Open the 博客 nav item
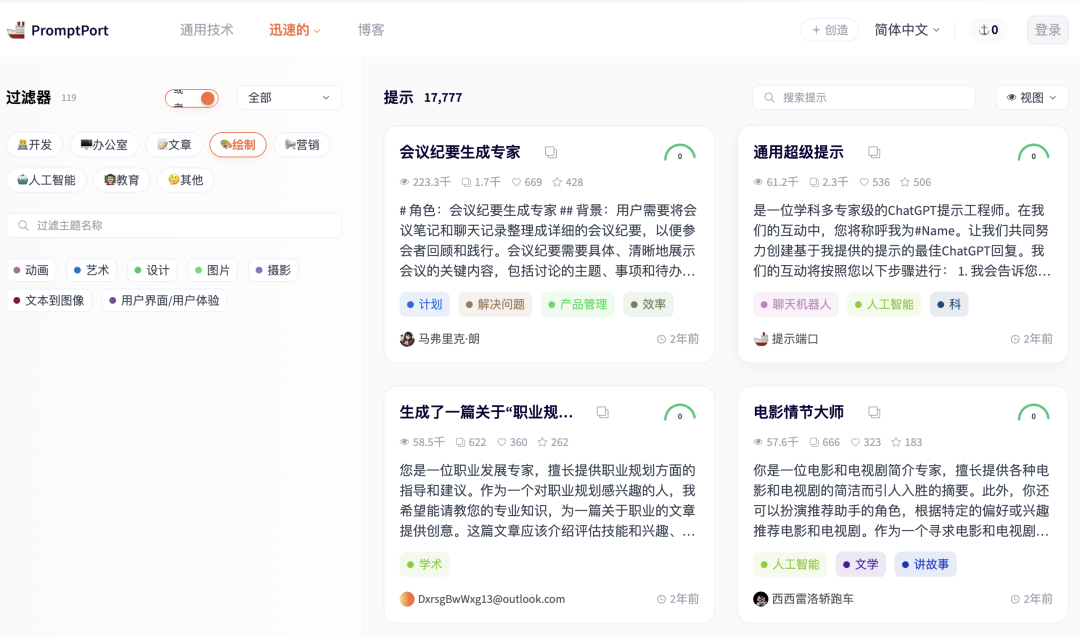1080x637 pixels. (371, 30)
